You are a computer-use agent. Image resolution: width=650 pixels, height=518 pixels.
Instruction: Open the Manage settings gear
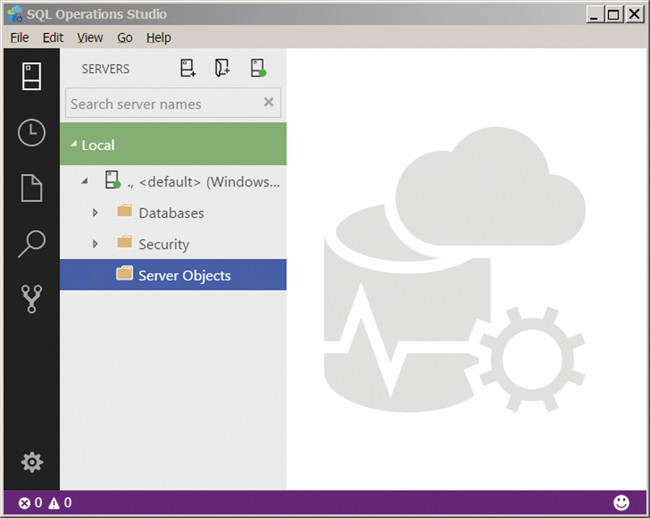32,462
